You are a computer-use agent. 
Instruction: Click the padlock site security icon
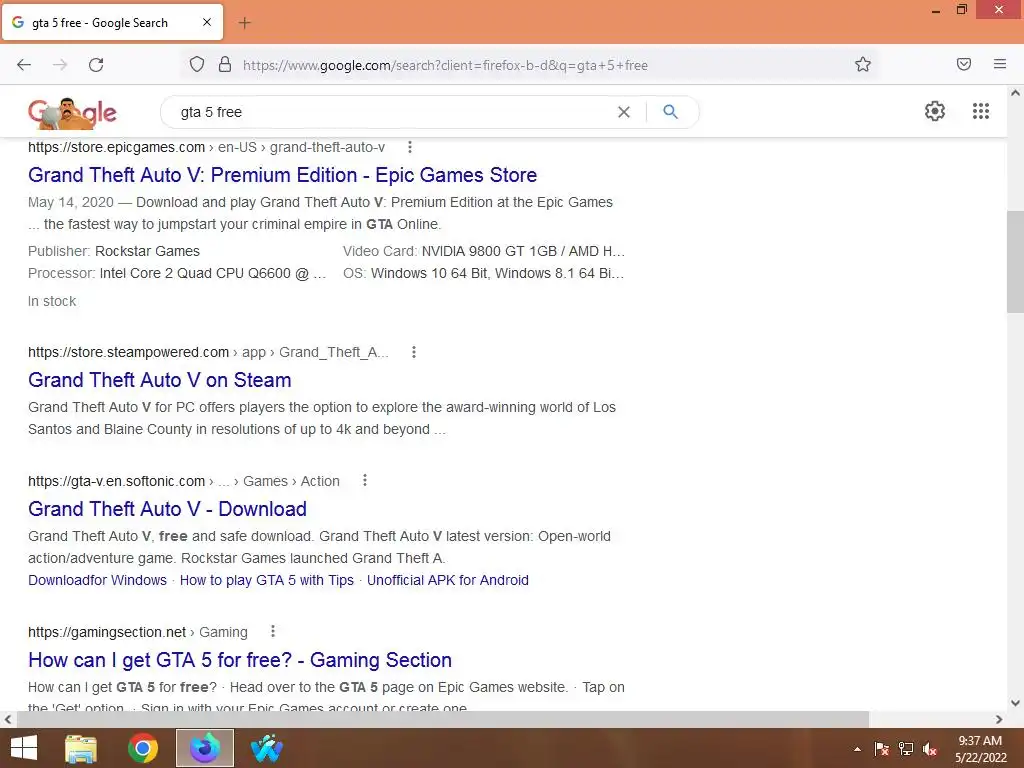point(225,65)
